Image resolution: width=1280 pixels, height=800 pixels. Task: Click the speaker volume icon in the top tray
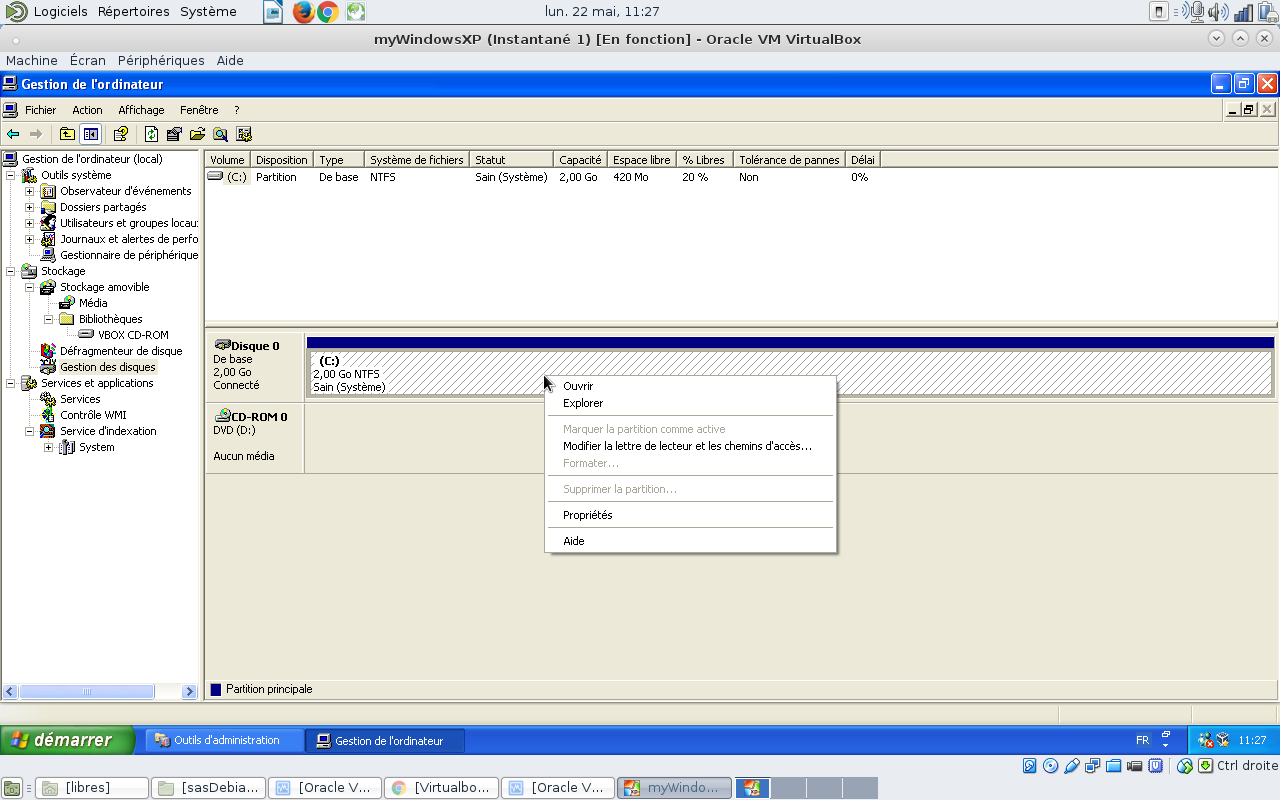(x=1218, y=12)
